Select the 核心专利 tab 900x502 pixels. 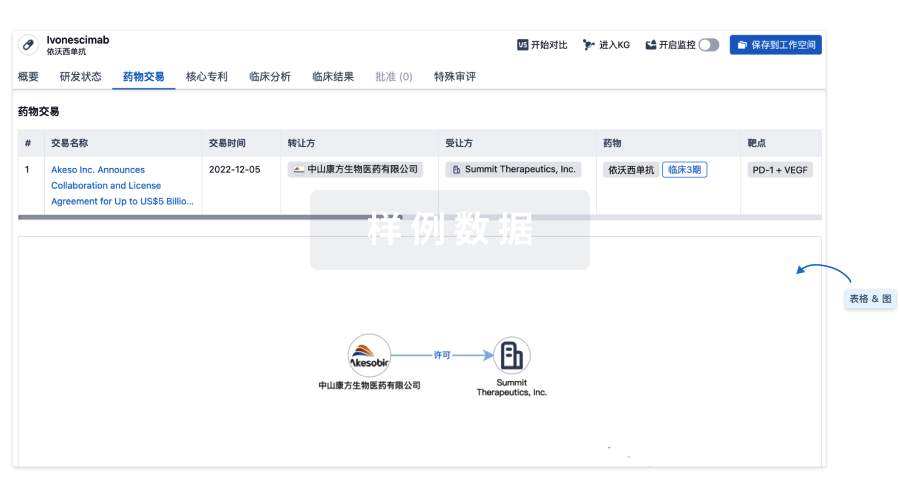[207, 77]
